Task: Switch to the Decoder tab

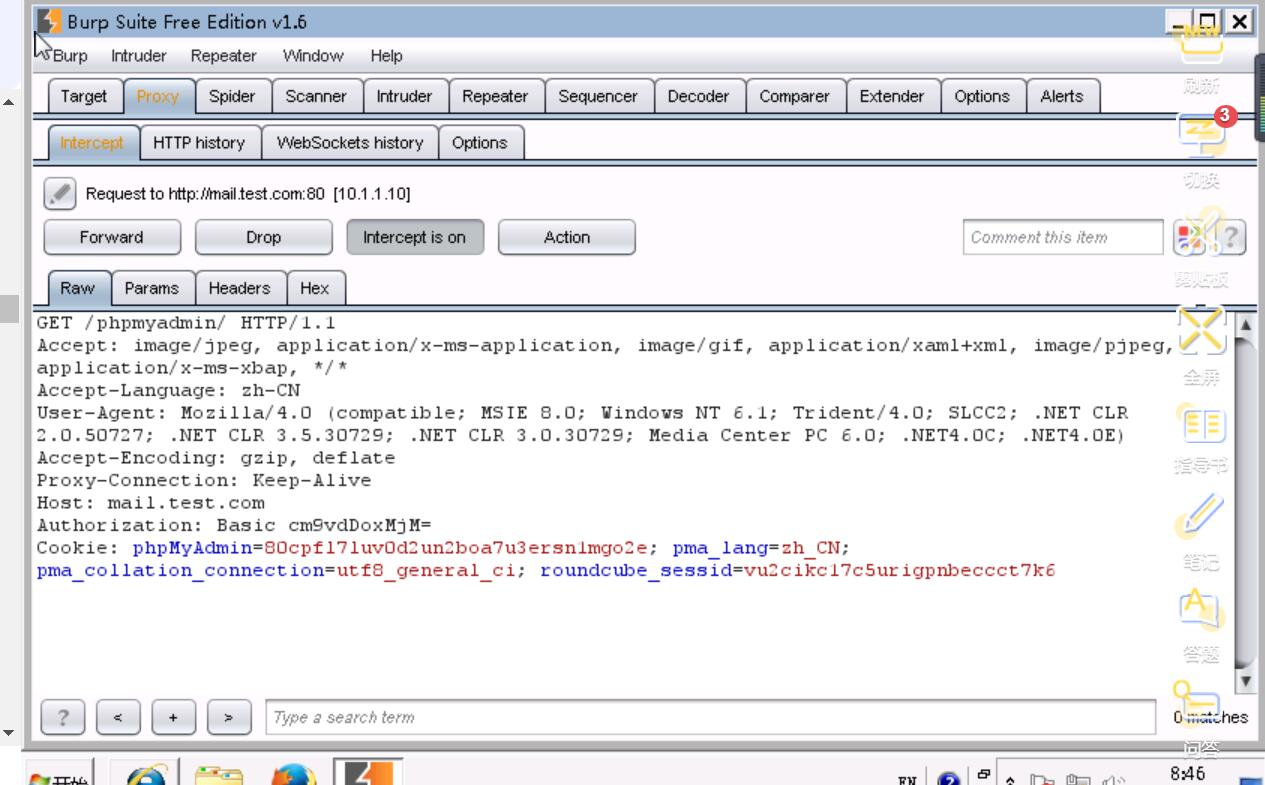Action: tap(698, 96)
